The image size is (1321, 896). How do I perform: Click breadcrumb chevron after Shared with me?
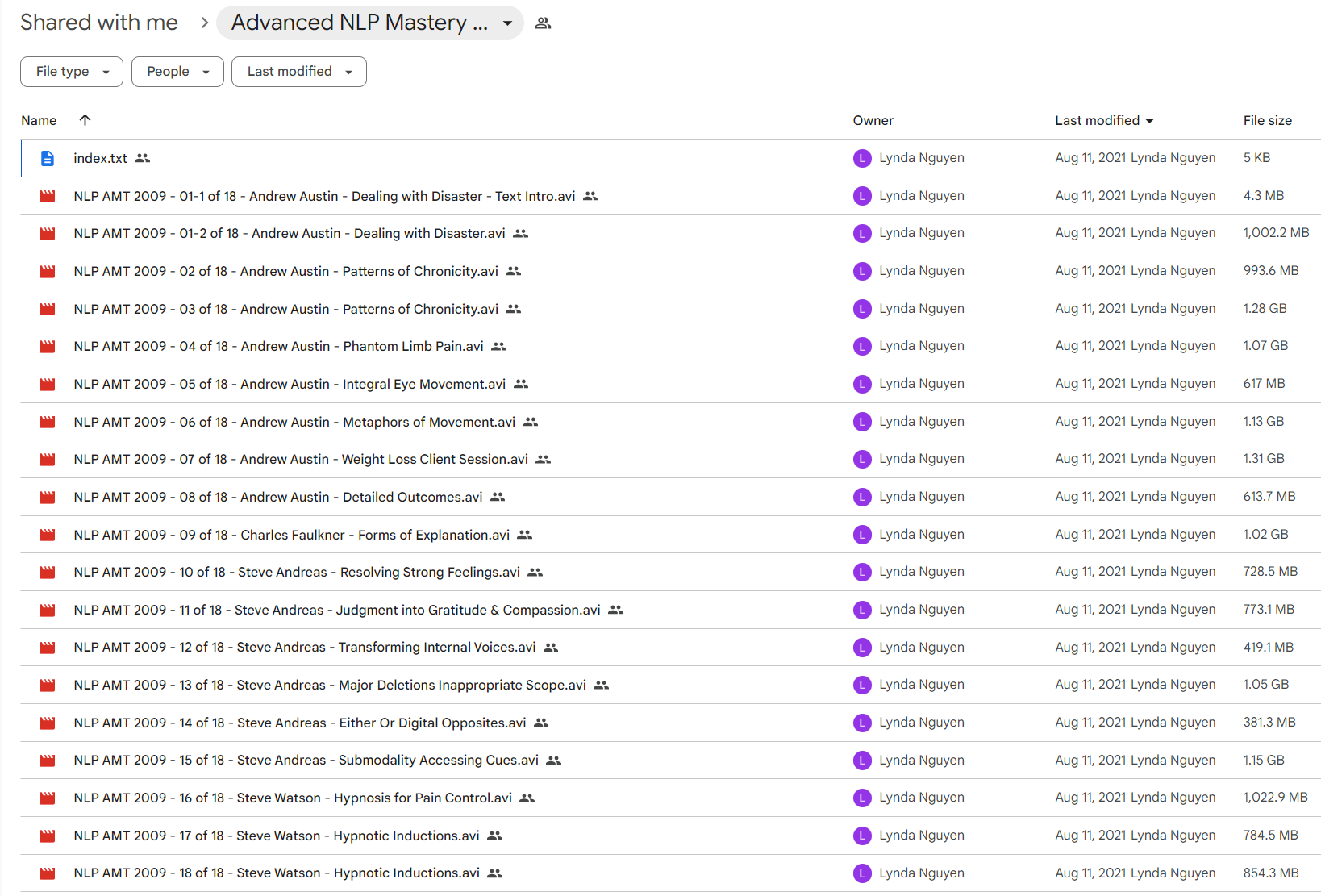(x=205, y=23)
